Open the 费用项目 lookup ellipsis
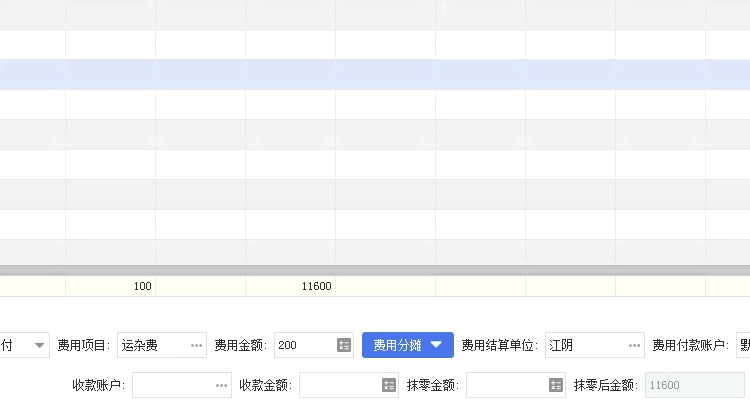Viewport: 750px width, 400px height. [x=196, y=345]
